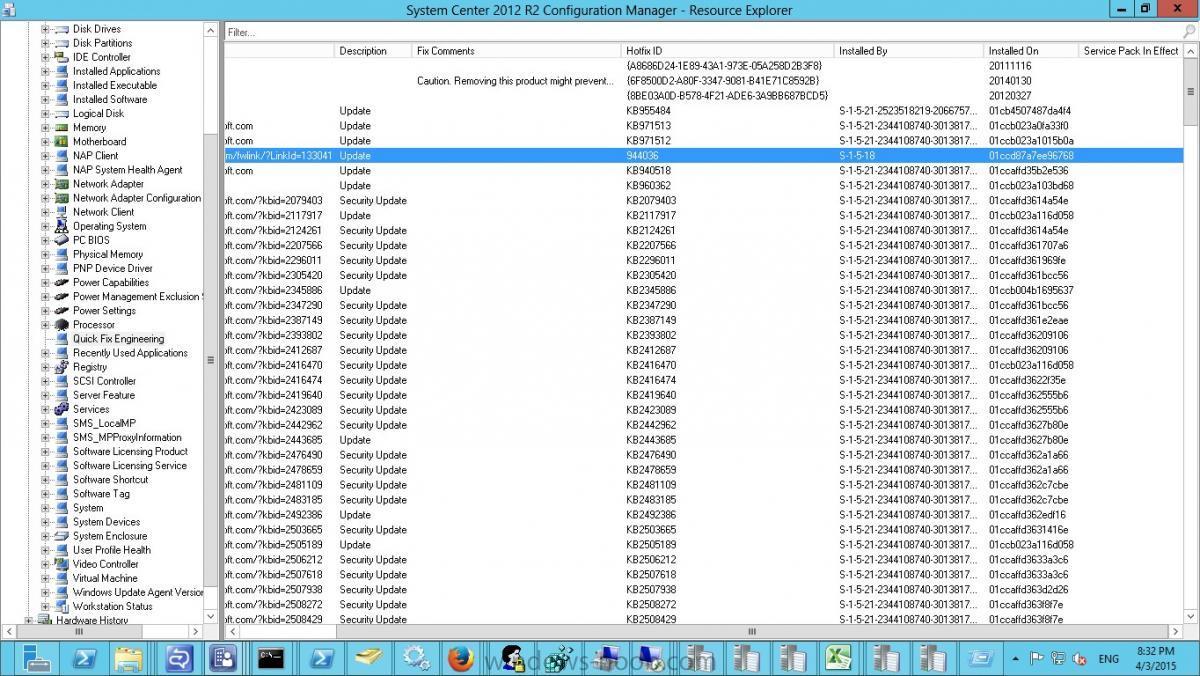Expand the Physical Memory node

45,254
